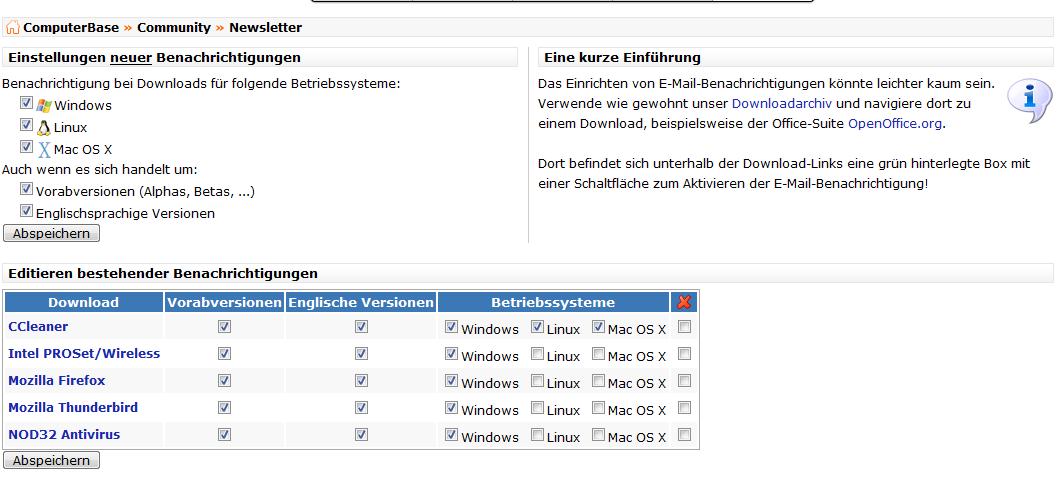Click the Vorabversionen column header
Viewport: 1059px width, 479px height.
point(225,302)
